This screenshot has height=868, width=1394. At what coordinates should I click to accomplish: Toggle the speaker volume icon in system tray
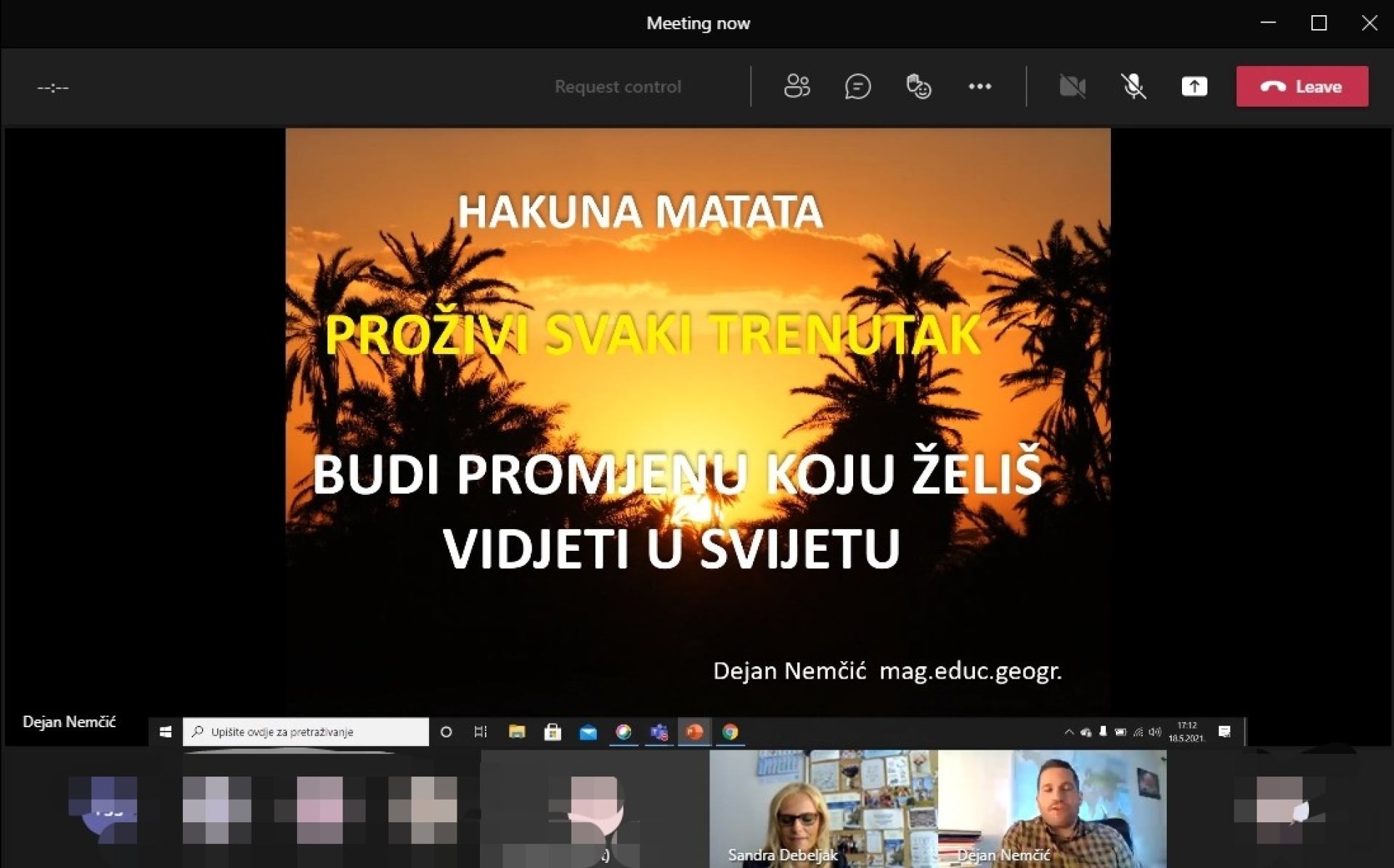(1154, 732)
